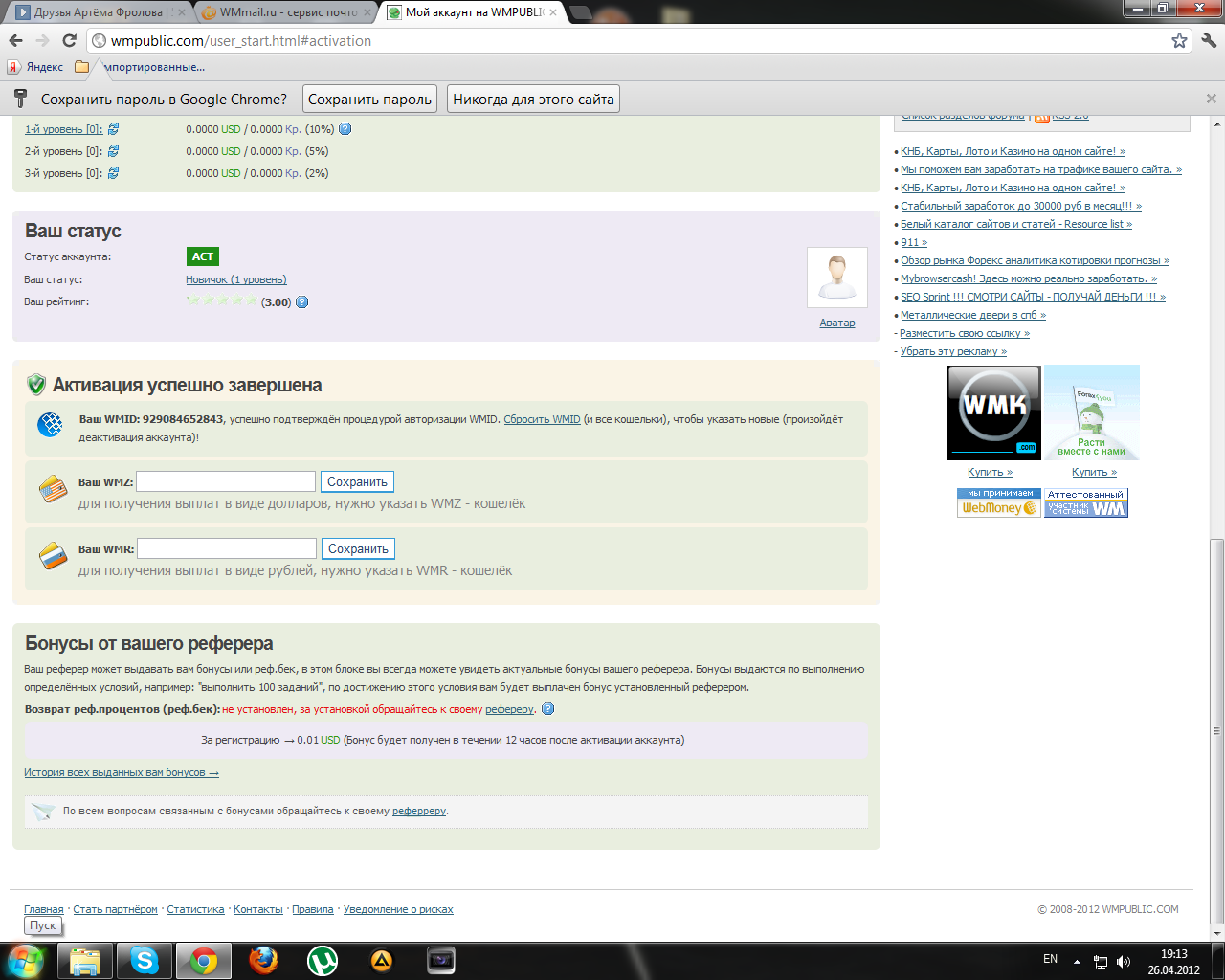Open Firefox from the taskbar

(x=263, y=960)
